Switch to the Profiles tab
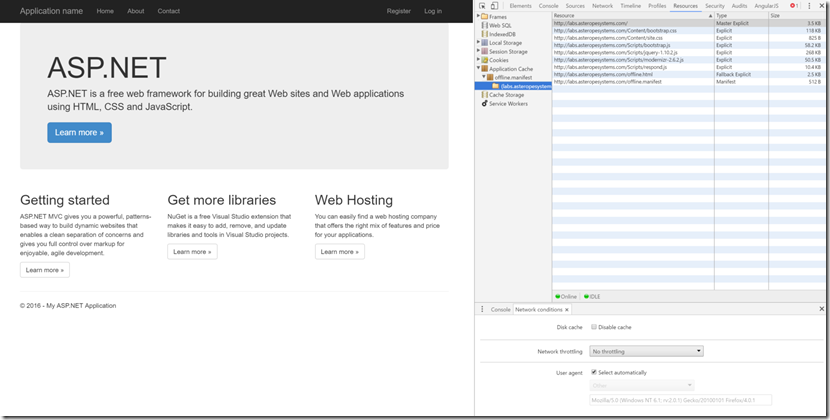830x420 pixels. coord(657,6)
